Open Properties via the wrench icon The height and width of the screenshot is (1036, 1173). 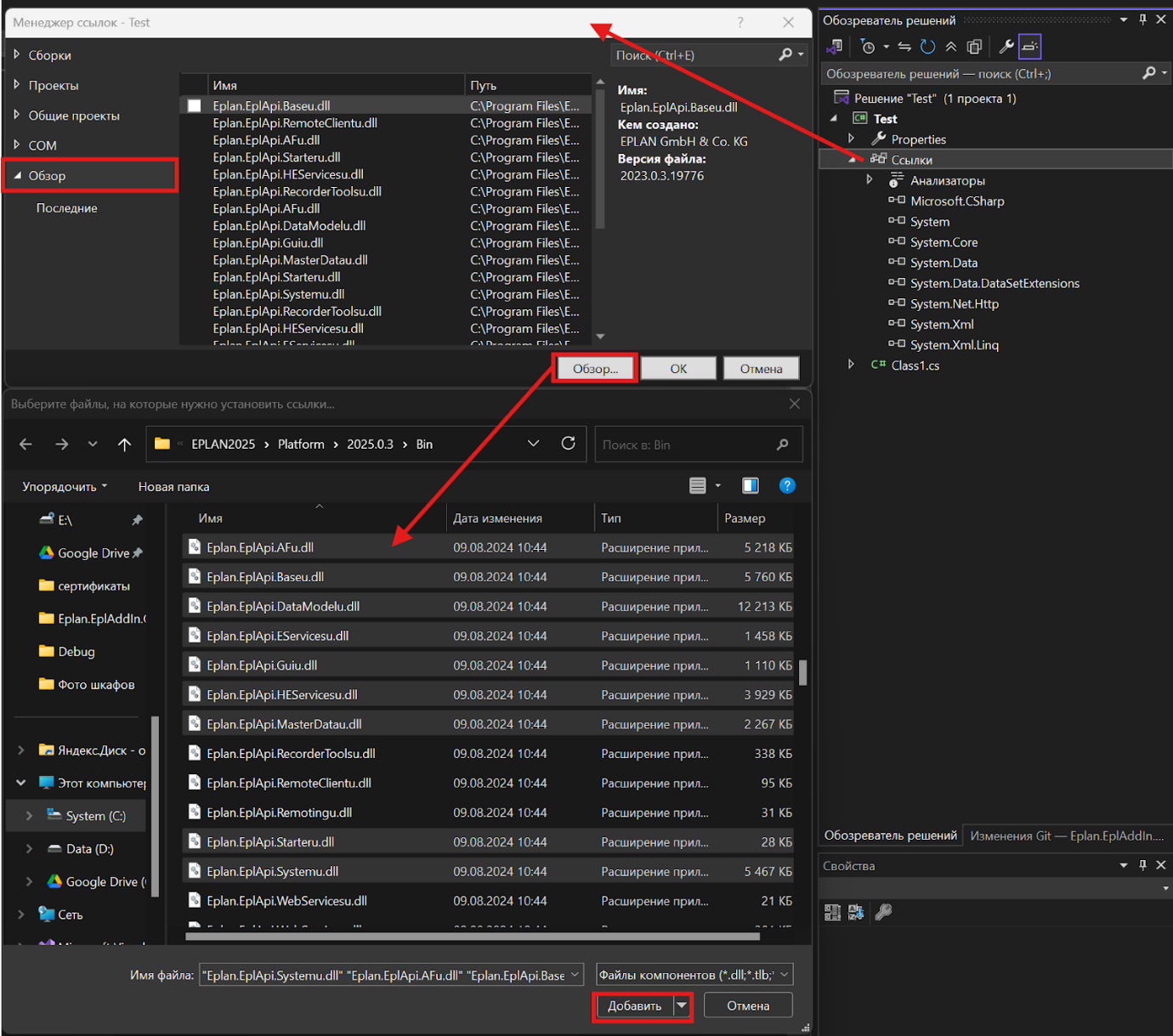click(1006, 46)
